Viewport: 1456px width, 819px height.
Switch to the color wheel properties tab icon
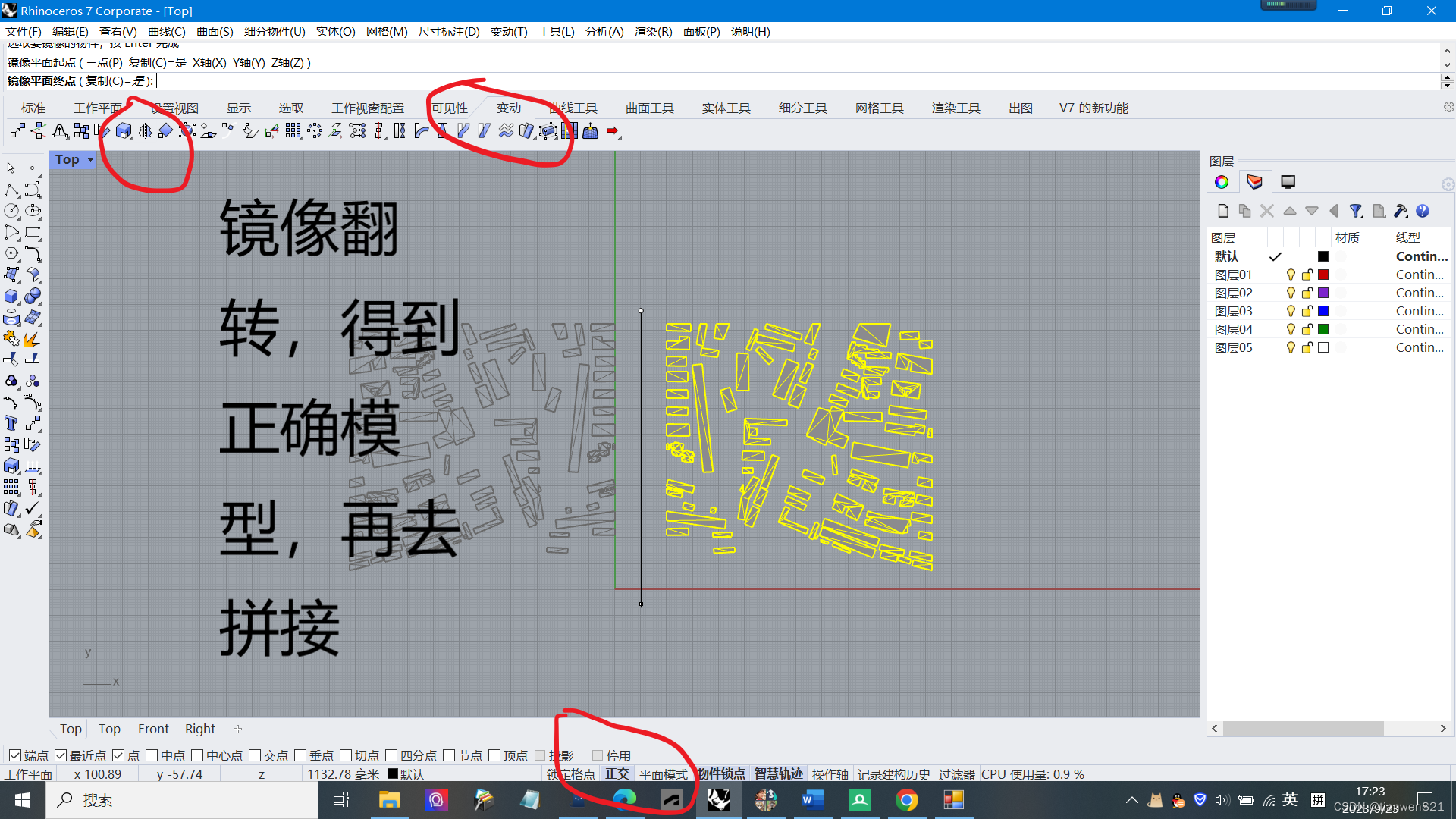(x=1221, y=182)
